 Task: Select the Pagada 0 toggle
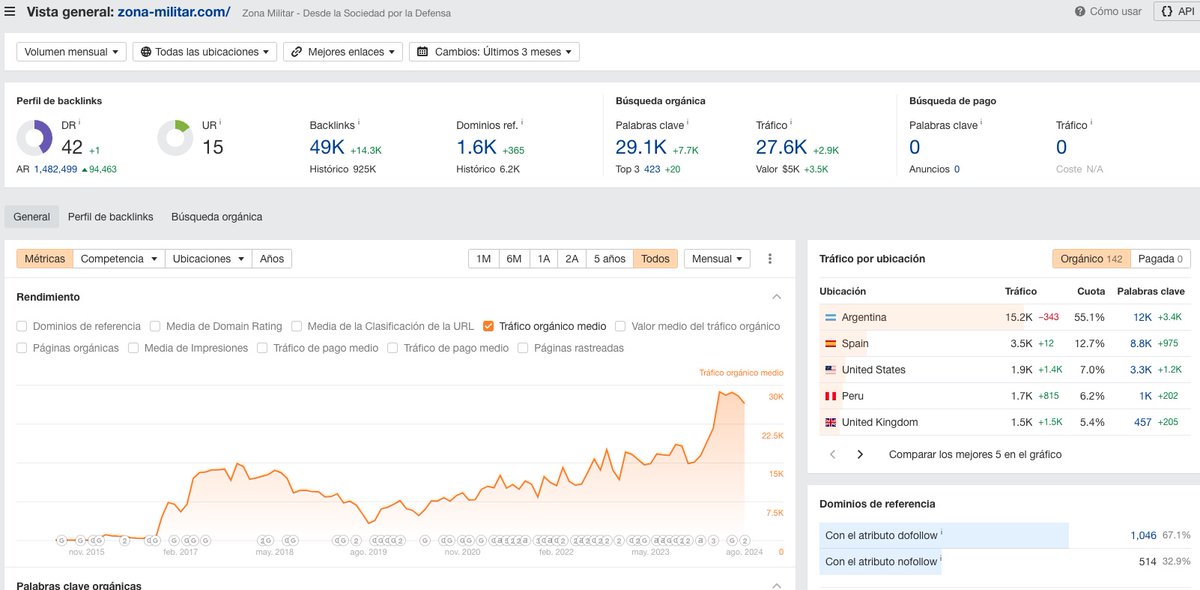point(1160,259)
